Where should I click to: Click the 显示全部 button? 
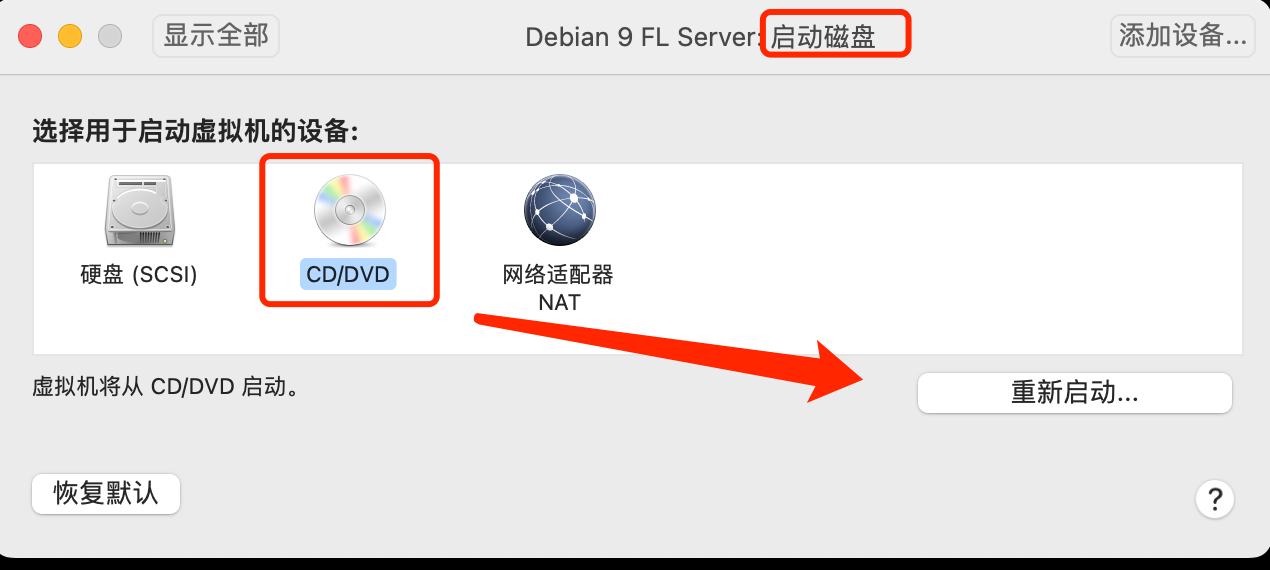(216, 36)
